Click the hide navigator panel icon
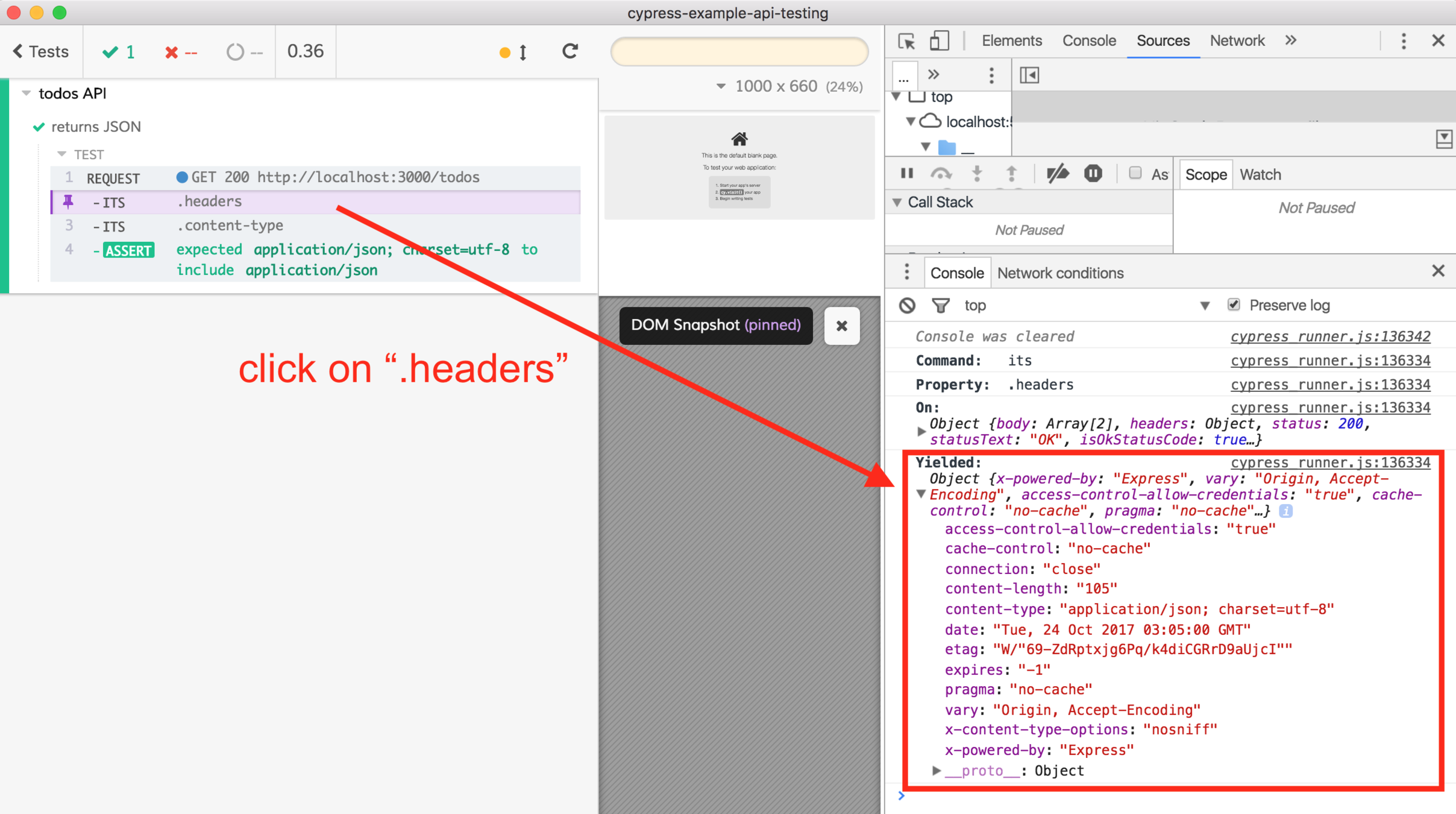Screen dimensions: 1456x814 point(1029,75)
